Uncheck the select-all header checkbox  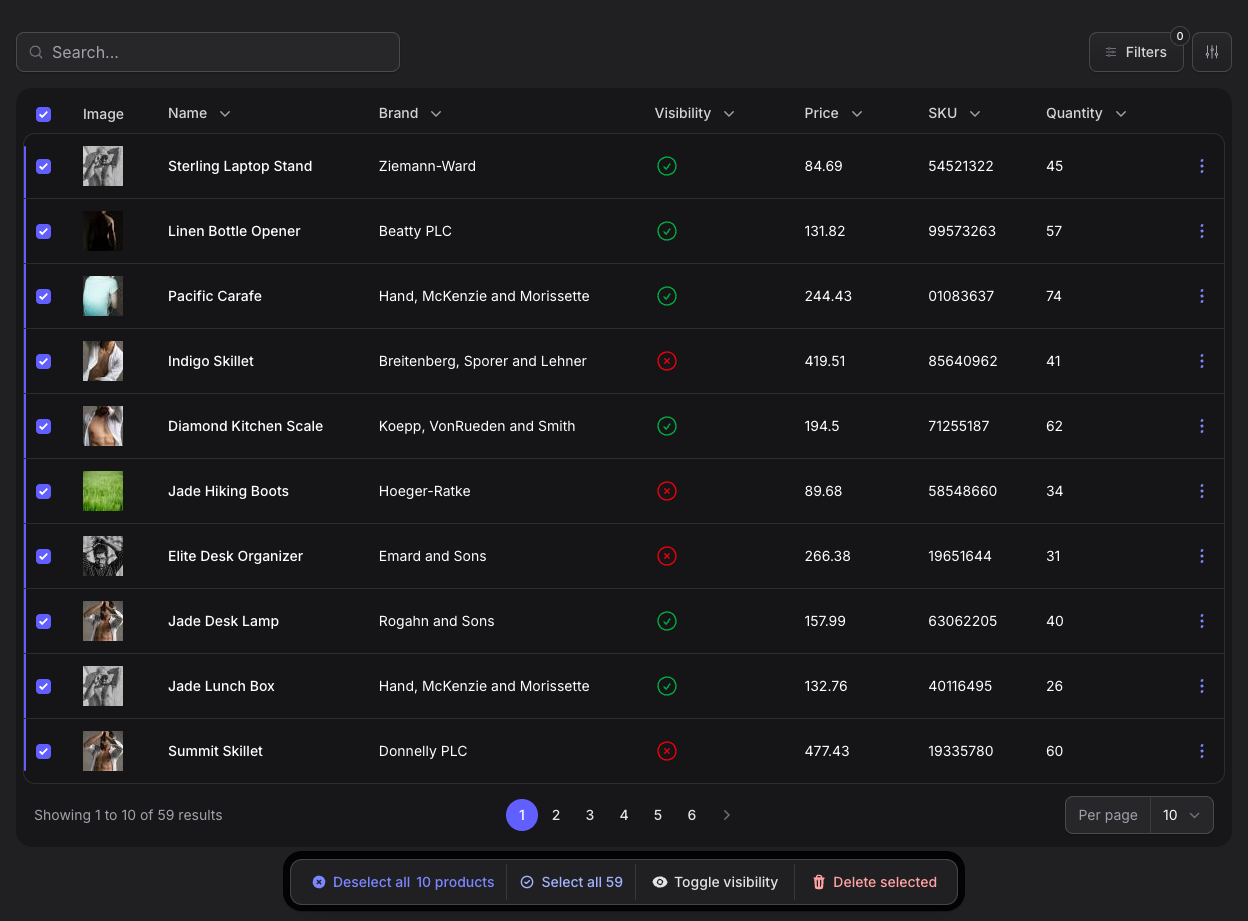click(x=43, y=114)
